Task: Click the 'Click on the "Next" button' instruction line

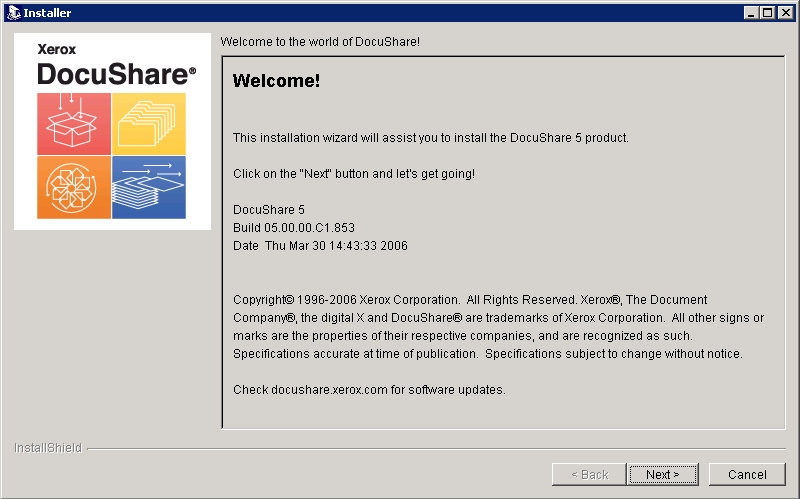Action: pyautogui.click(x=354, y=174)
